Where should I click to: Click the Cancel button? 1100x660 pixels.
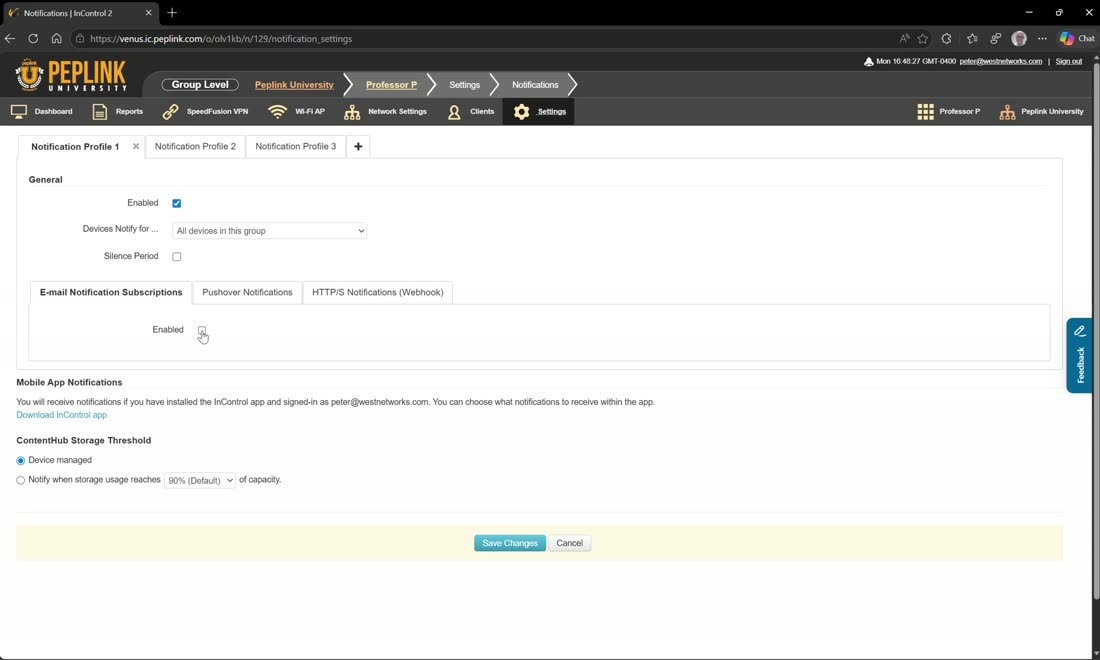[x=570, y=544]
